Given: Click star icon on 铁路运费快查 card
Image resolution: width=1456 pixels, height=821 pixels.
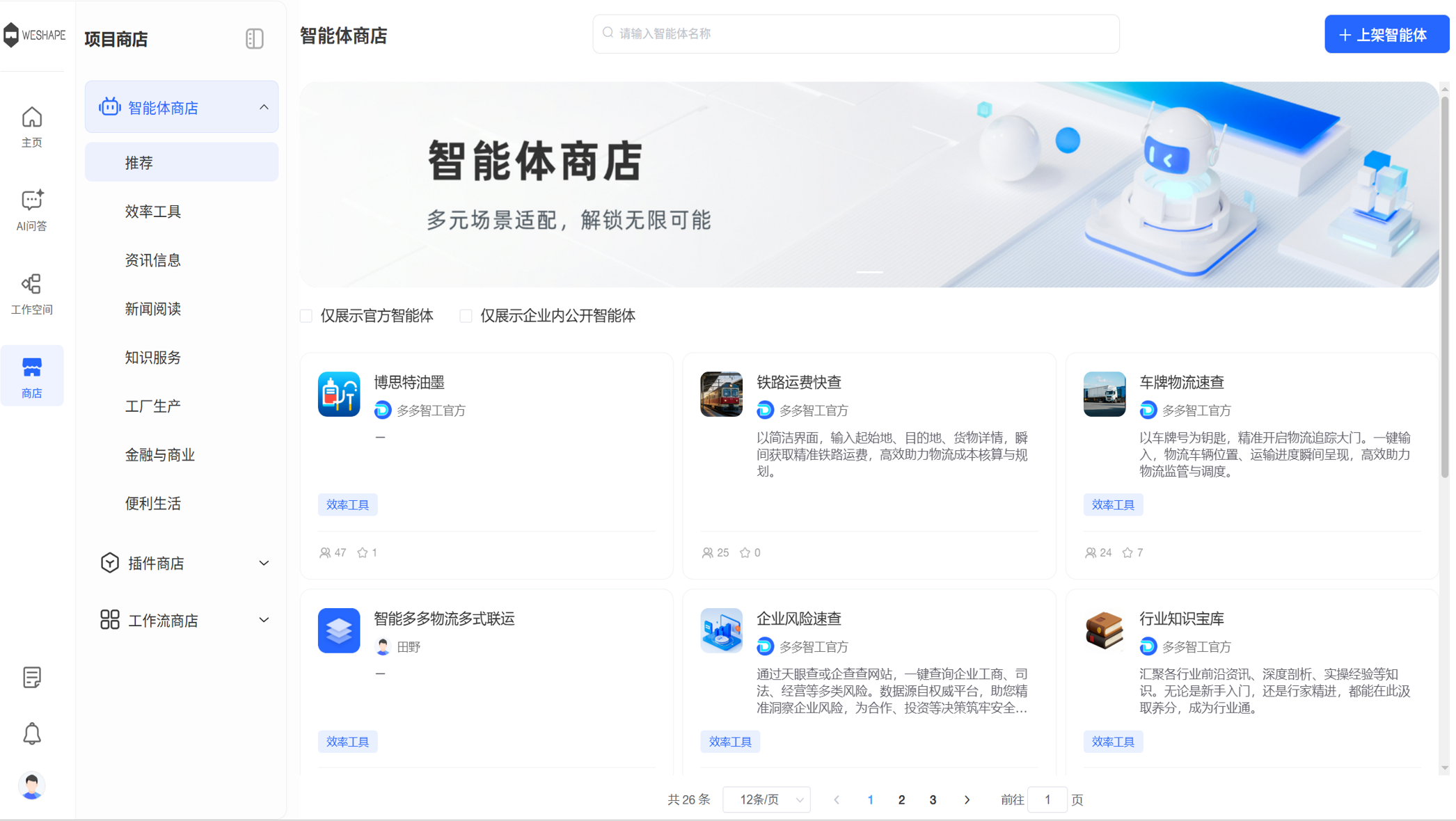Looking at the screenshot, I should pos(745,552).
